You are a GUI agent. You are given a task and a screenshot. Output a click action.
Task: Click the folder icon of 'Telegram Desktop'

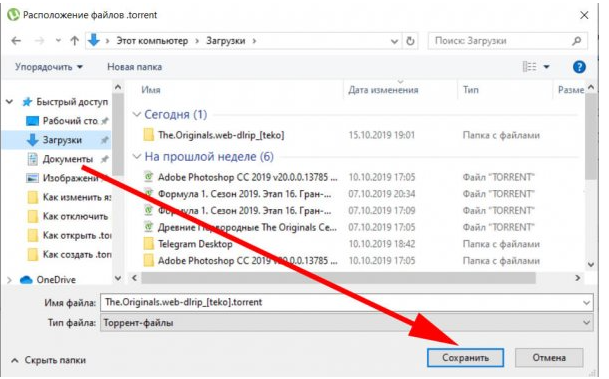pyautogui.click(x=148, y=244)
